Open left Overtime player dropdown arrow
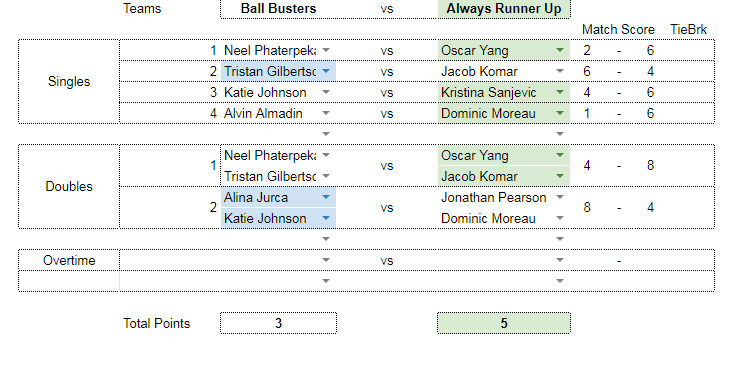The height and width of the screenshot is (369, 730). pyautogui.click(x=326, y=260)
